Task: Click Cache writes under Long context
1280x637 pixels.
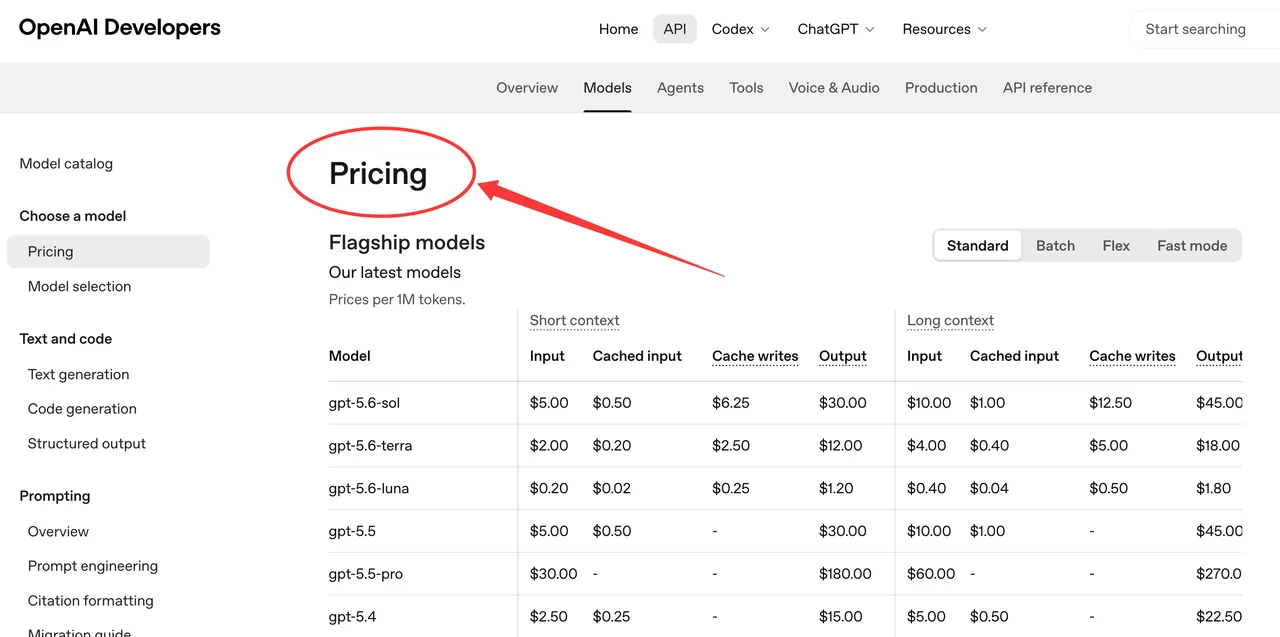Action: [x=1132, y=356]
